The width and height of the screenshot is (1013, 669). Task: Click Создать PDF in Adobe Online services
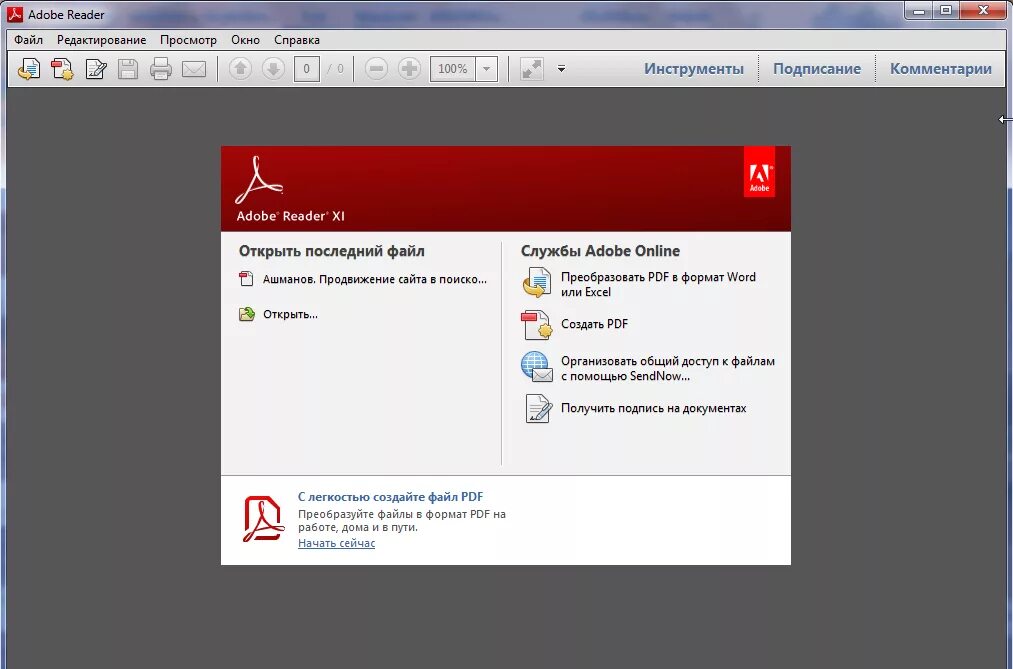pos(594,324)
